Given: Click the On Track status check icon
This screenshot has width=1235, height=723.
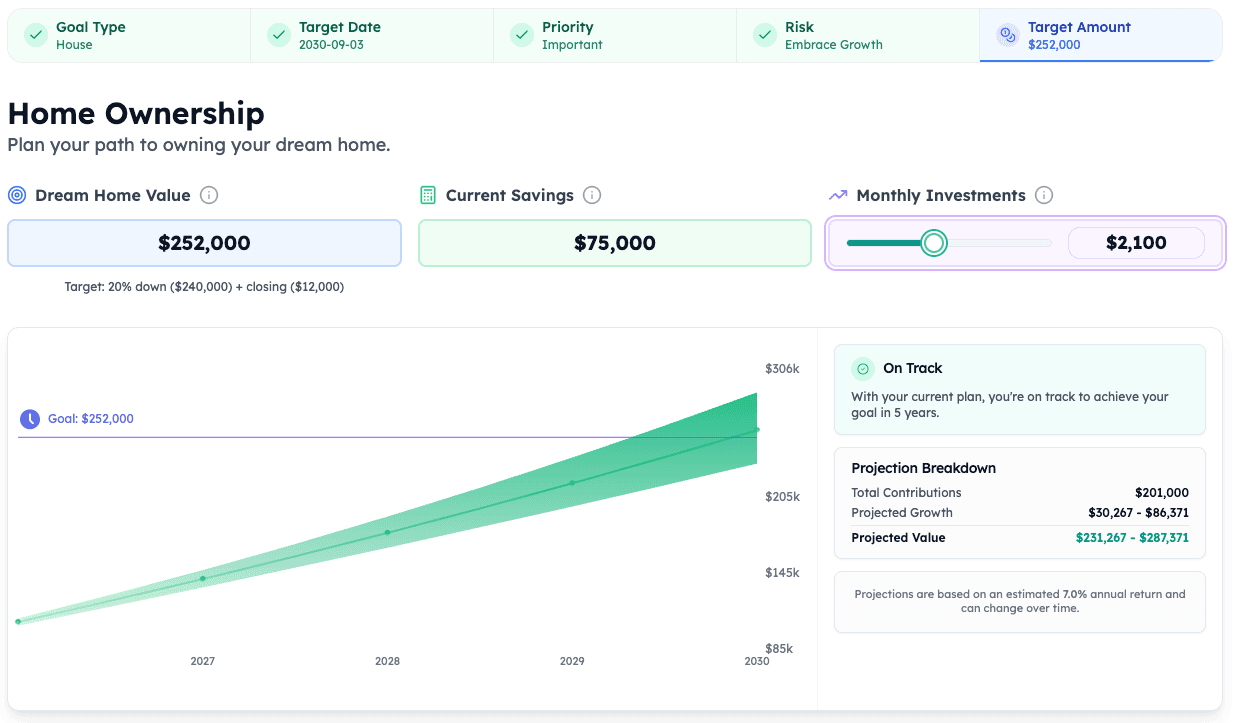Looking at the screenshot, I should 863,369.
